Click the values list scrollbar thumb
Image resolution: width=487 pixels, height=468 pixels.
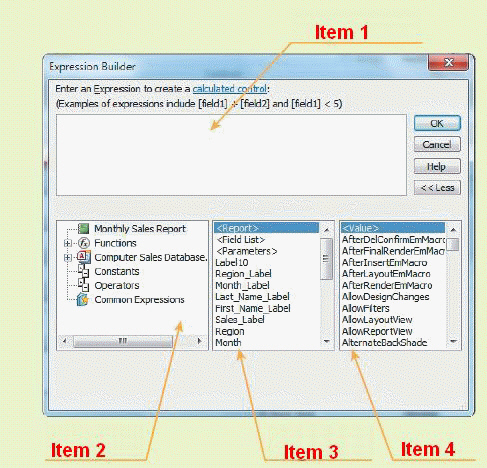tap(453, 244)
